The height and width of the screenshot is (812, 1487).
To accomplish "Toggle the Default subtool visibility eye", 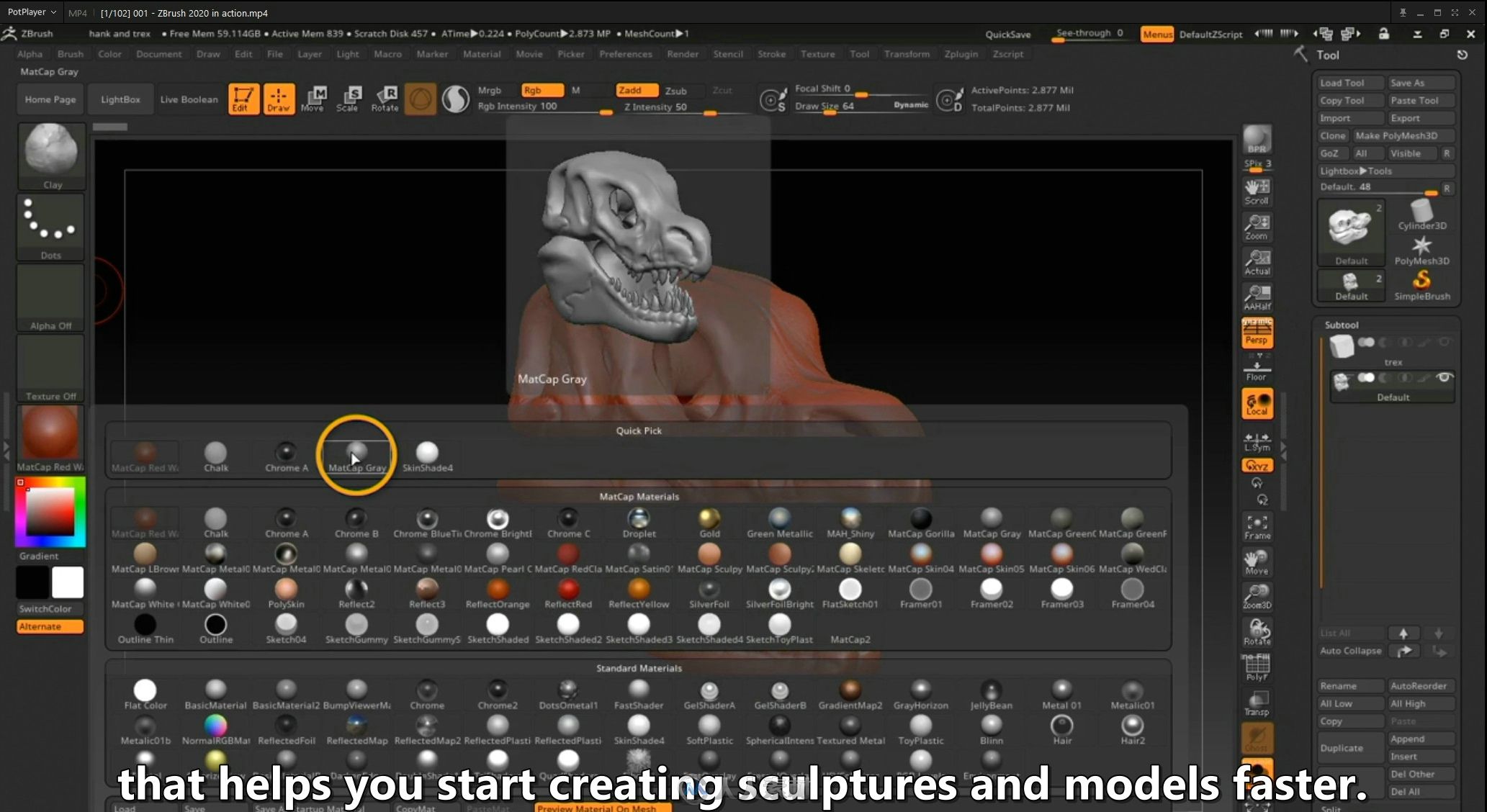I will (1444, 377).
